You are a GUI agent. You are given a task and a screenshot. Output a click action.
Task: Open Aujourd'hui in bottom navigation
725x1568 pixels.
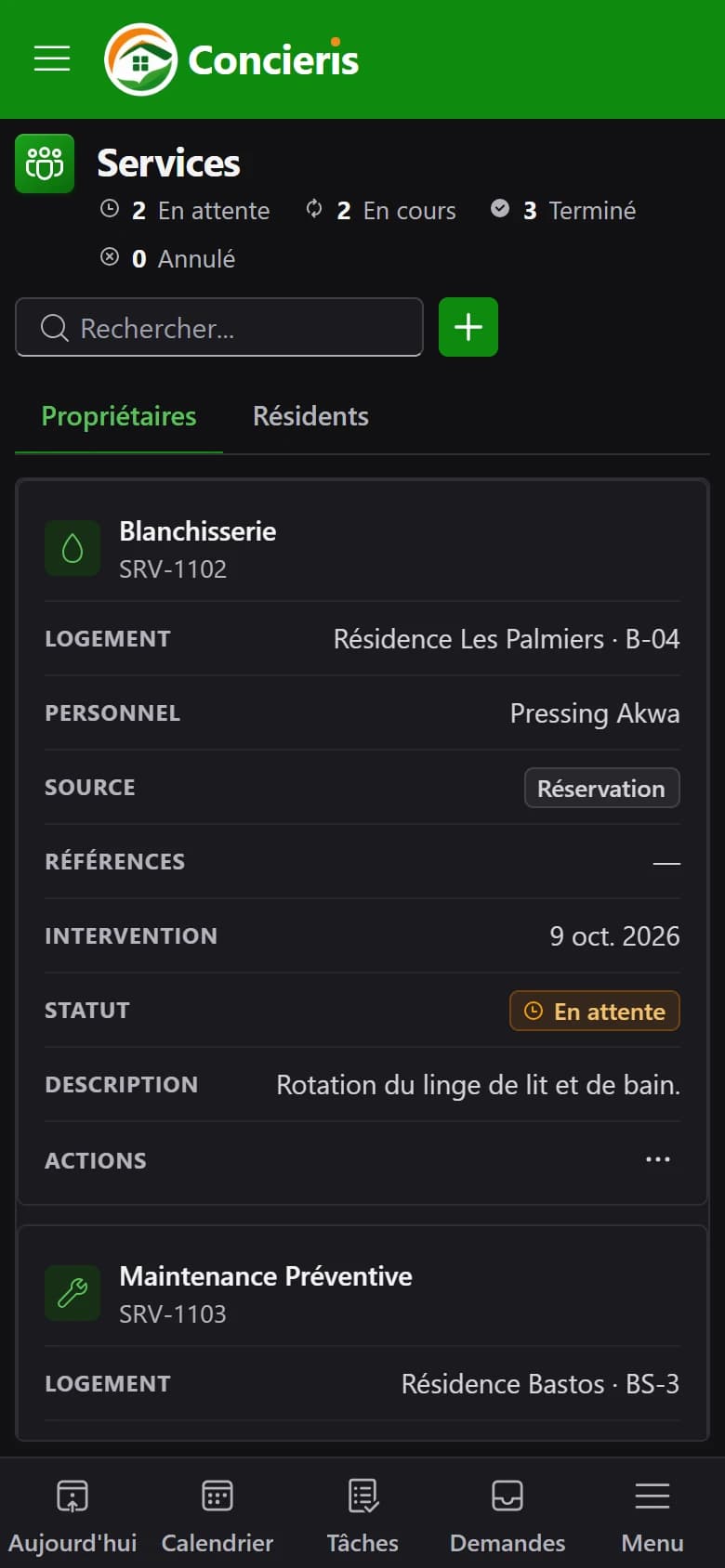(72, 1513)
